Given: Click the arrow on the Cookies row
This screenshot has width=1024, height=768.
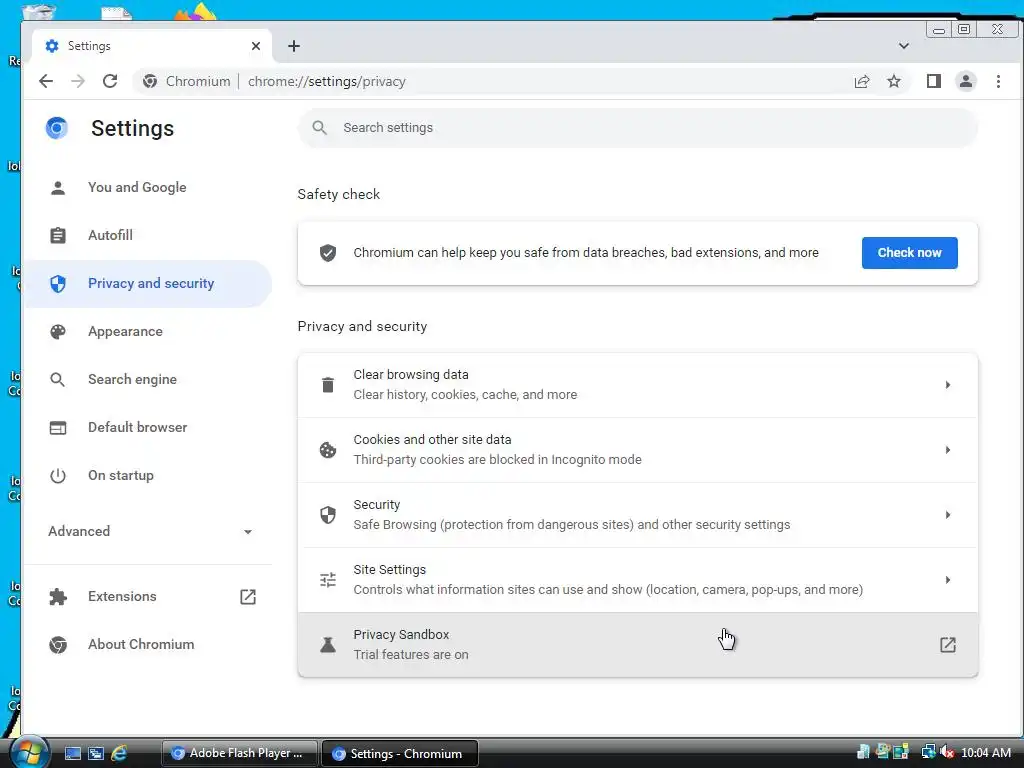Looking at the screenshot, I should tap(948, 450).
